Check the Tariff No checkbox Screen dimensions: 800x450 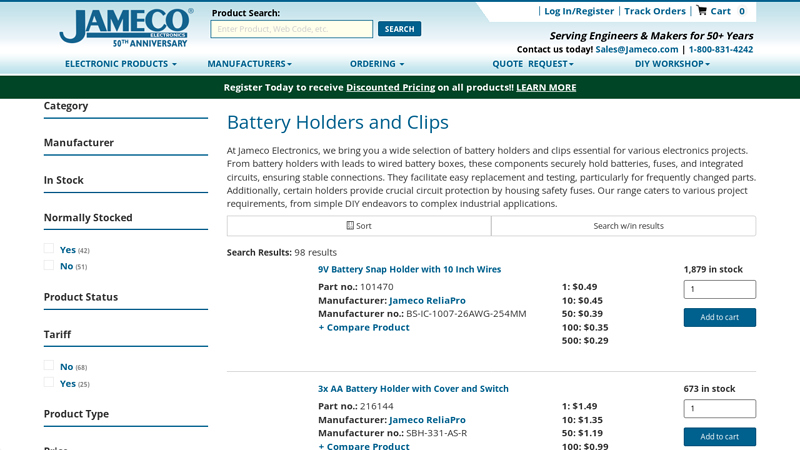pyautogui.click(x=49, y=365)
